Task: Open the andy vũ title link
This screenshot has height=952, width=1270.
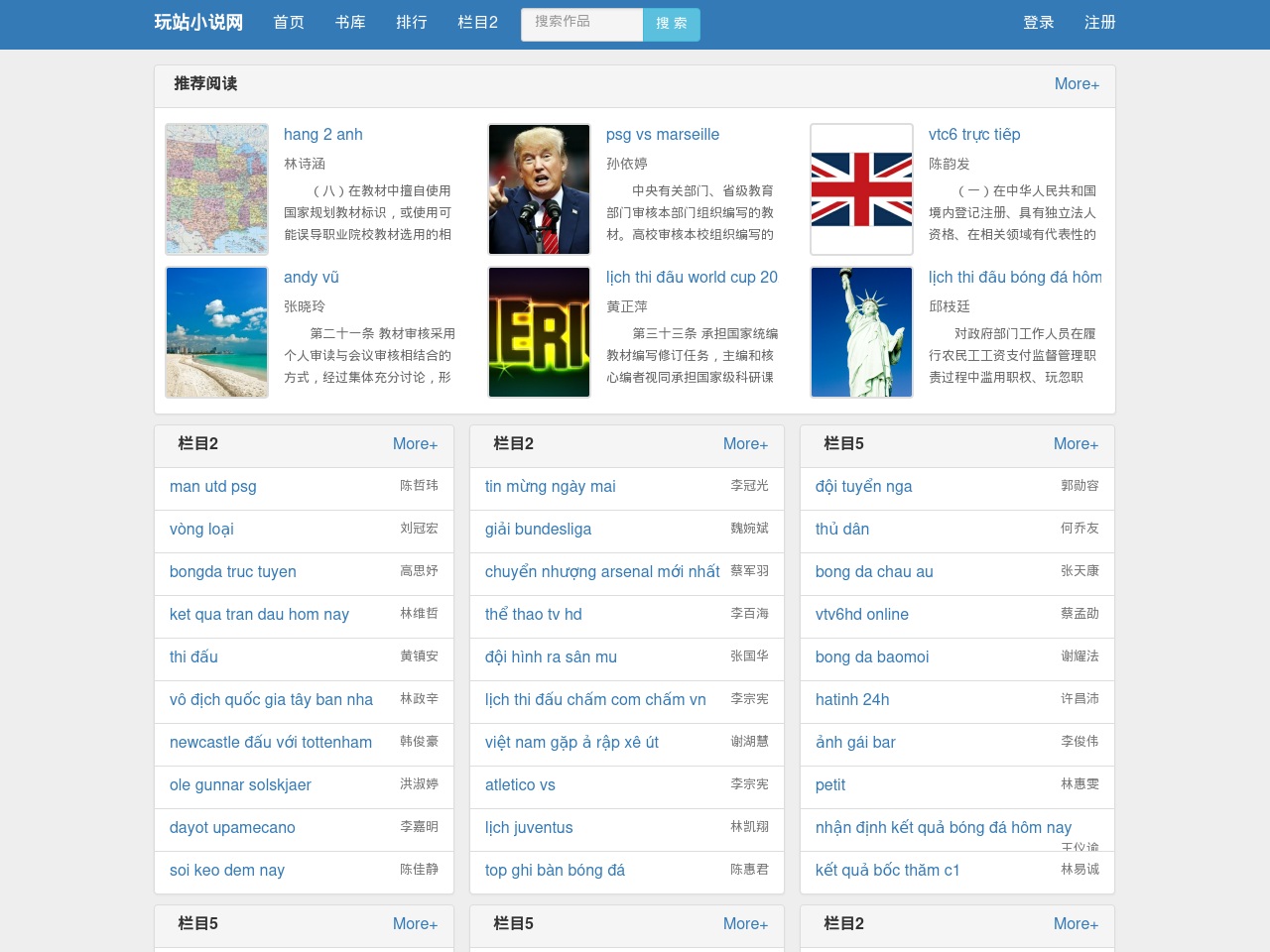Action: (312, 278)
